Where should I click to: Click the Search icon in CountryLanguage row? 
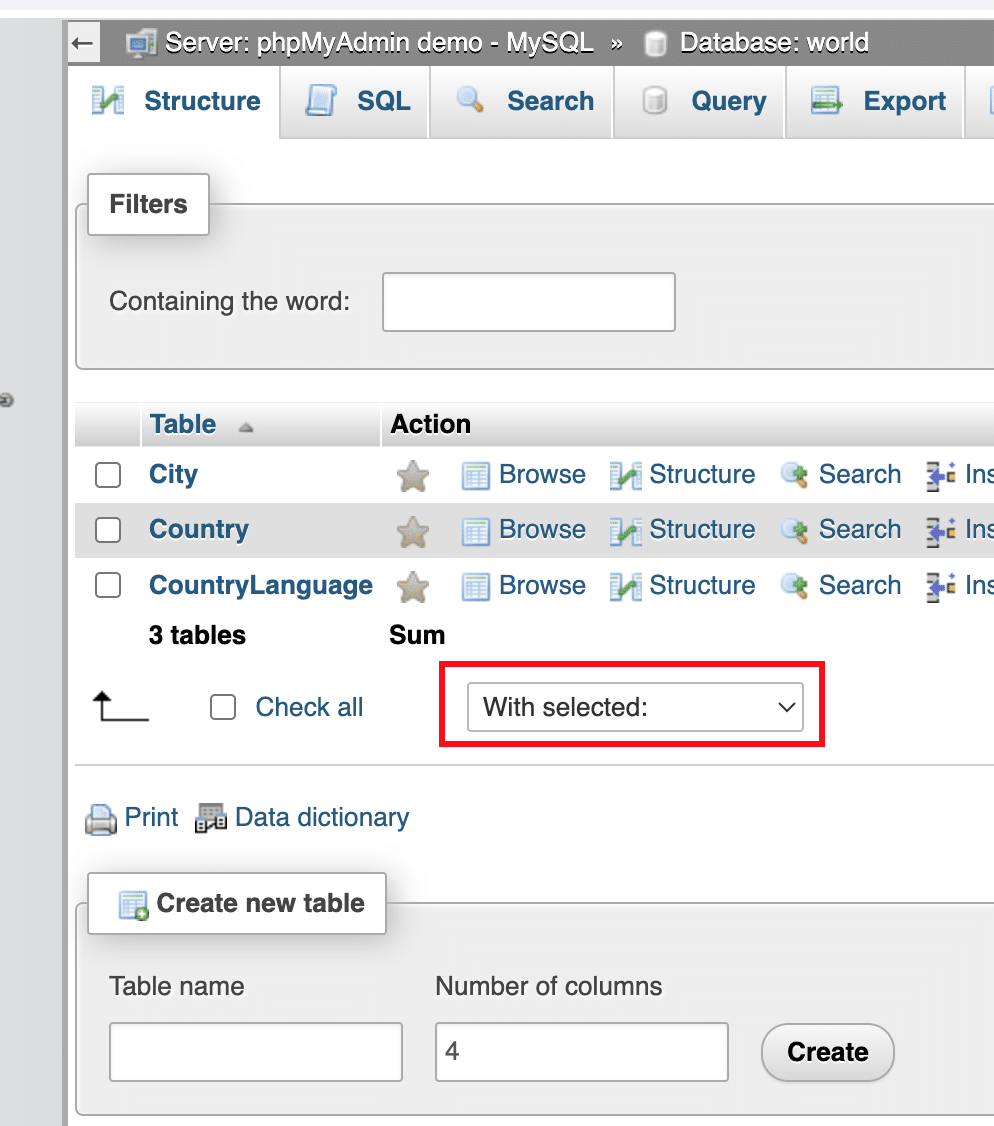tap(795, 586)
